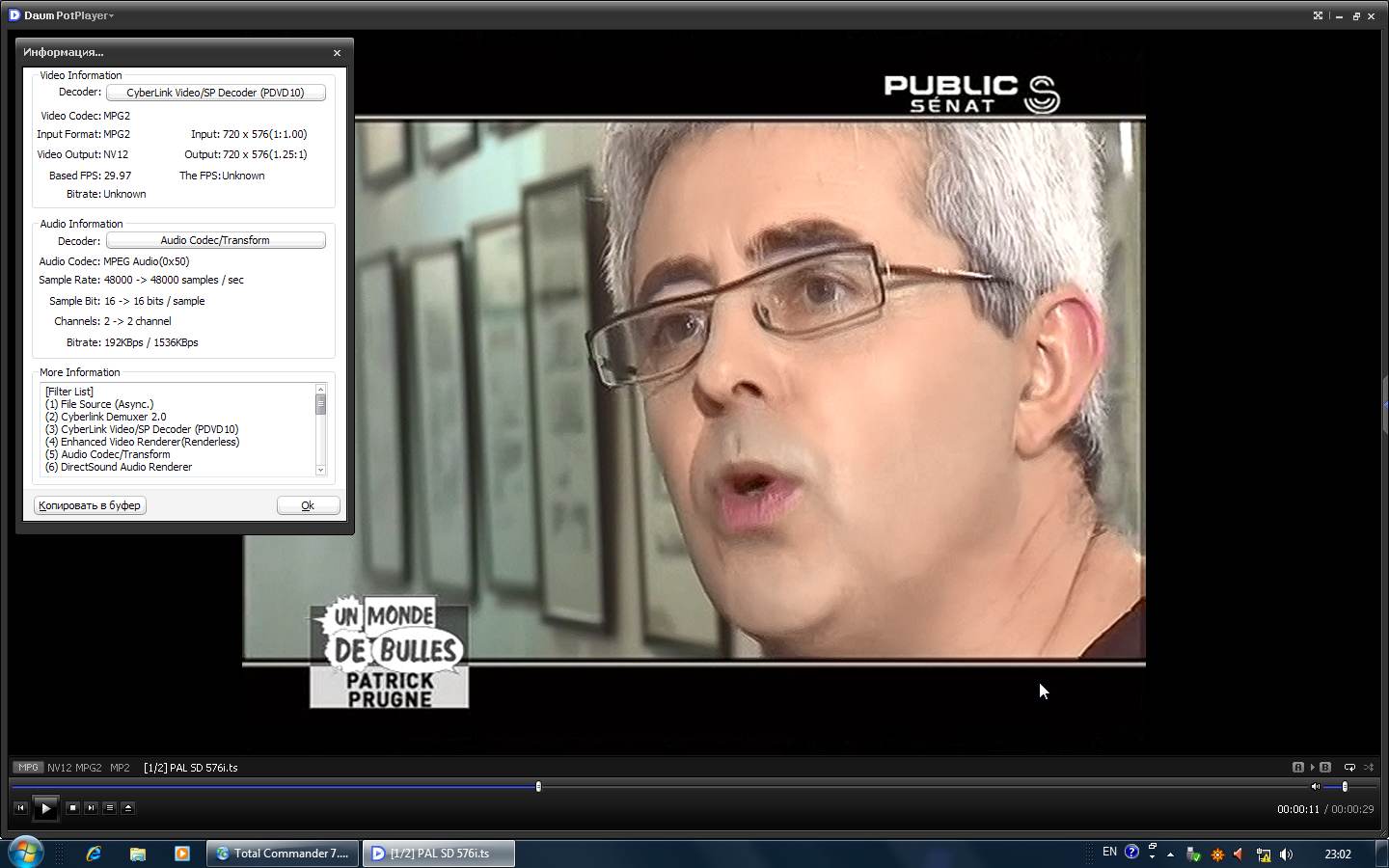Select the DirectSound Audio Renderer filter line

(119, 467)
